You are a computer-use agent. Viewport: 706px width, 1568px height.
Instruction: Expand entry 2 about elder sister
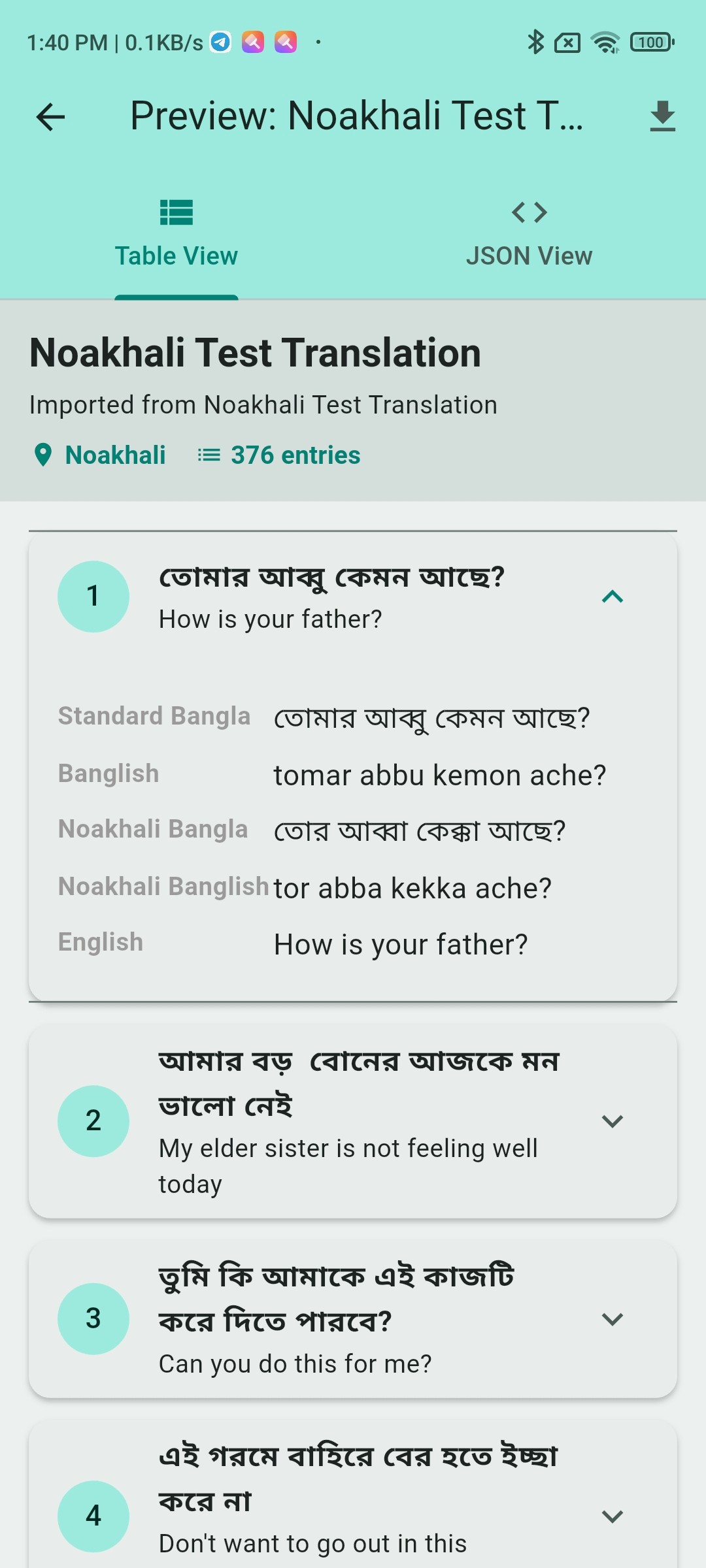click(x=612, y=1121)
